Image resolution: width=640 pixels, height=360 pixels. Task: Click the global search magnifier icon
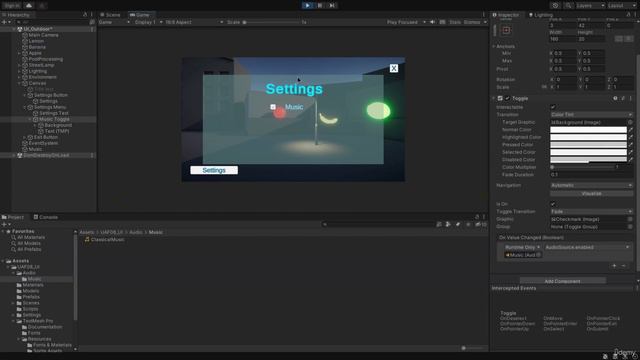point(568,5)
